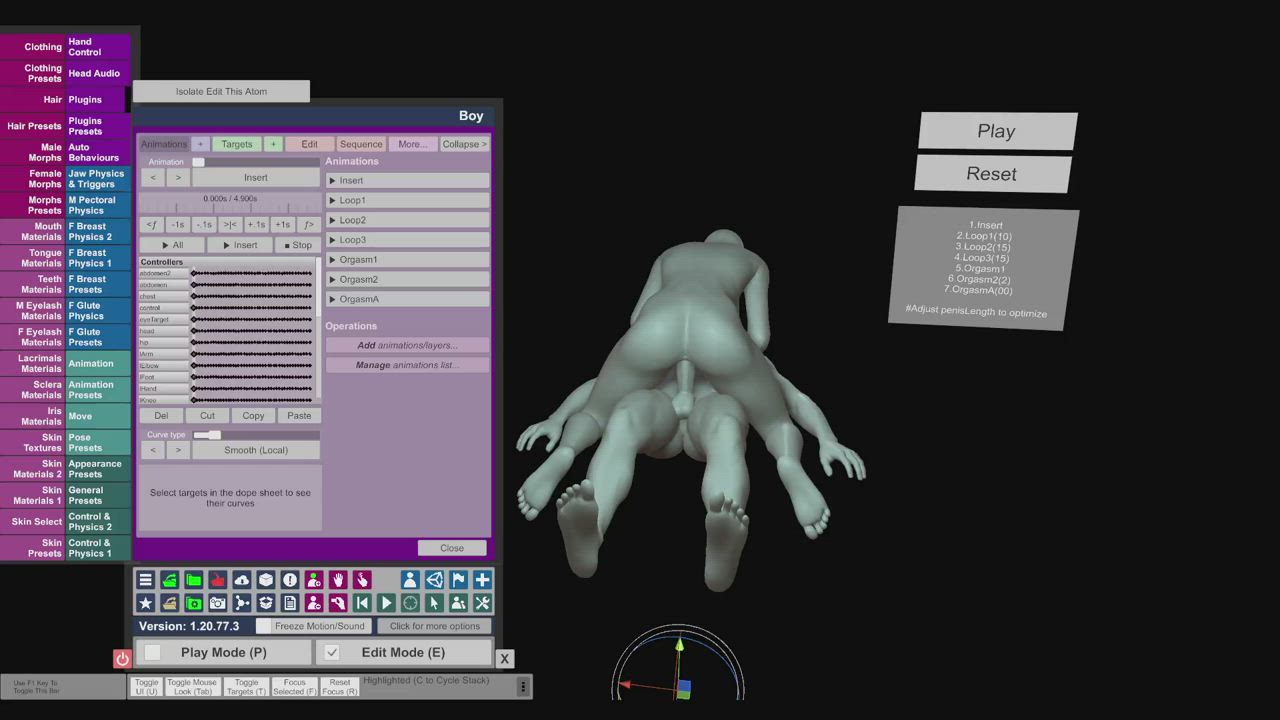Open the main hamburger menu icon
This screenshot has width=1280, height=720.
146,580
